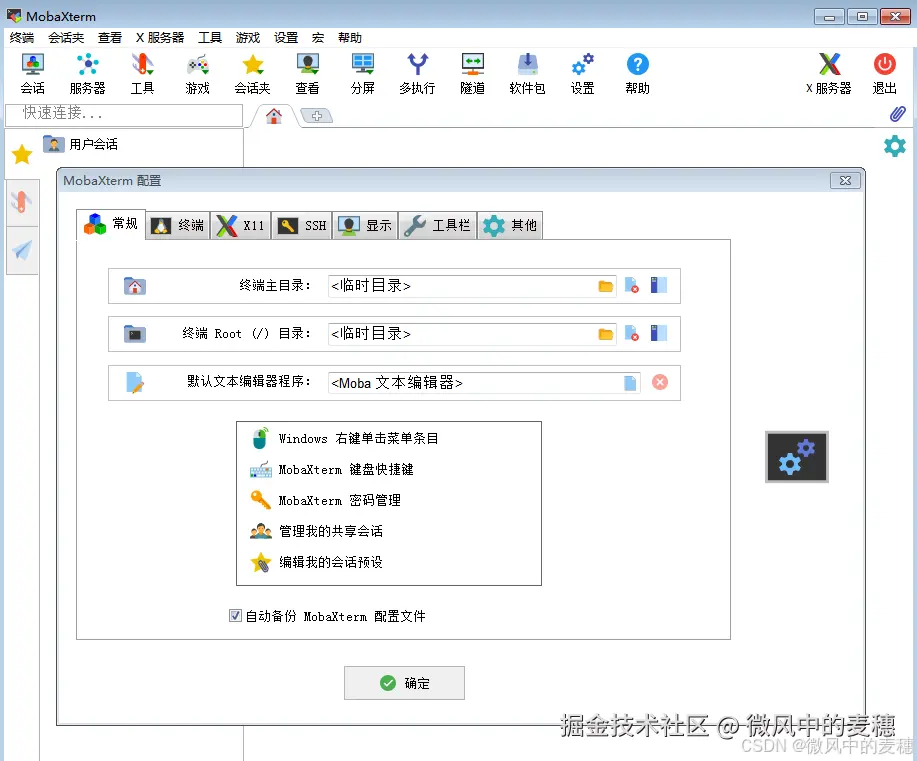This screenshot has height=761, width=917.
Task: Open 多执行 (MultiExec) from the toolbar
Action: pos(416,70)
